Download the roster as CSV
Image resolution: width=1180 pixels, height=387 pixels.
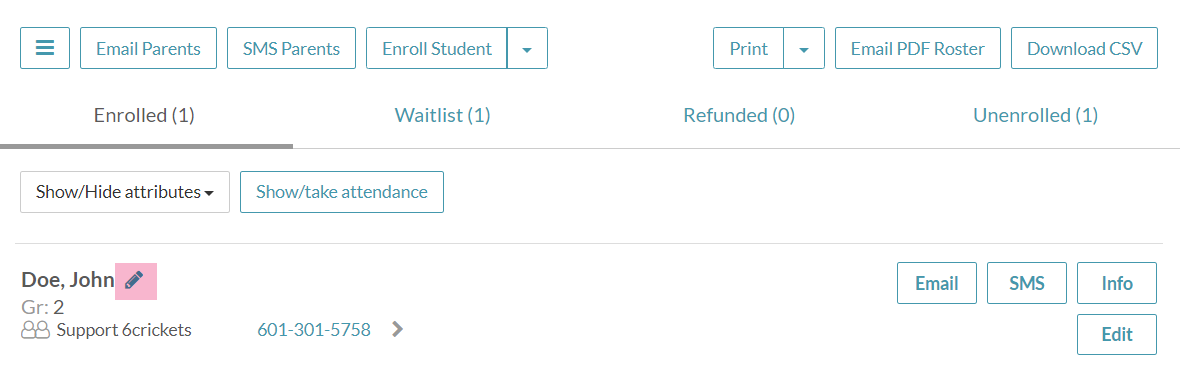pyautogui.click(x=1084, y=48)
